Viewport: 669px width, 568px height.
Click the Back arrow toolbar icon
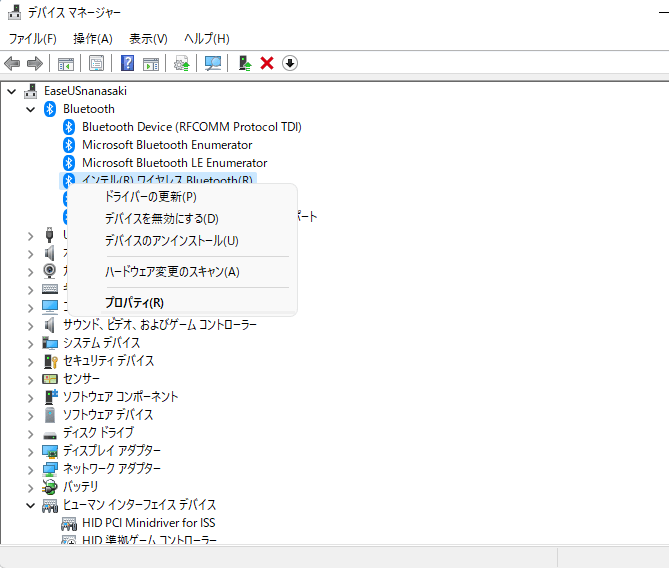click(x=12, y=64)
